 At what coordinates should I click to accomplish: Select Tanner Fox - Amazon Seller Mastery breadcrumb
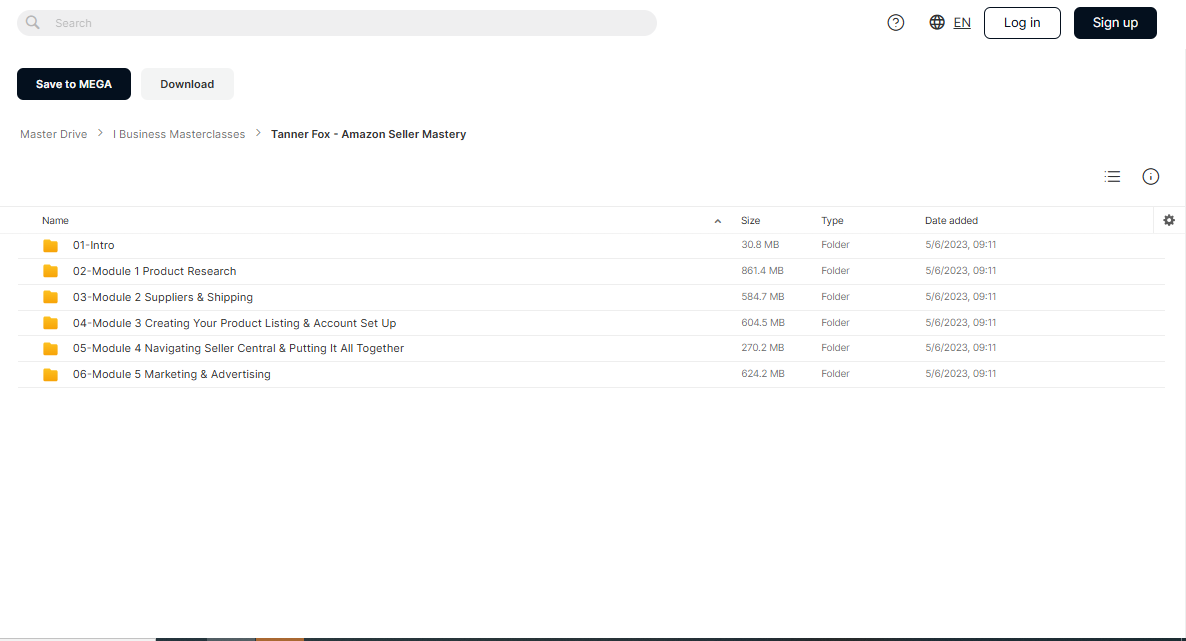pyautogui.click(x=368, y=134)
